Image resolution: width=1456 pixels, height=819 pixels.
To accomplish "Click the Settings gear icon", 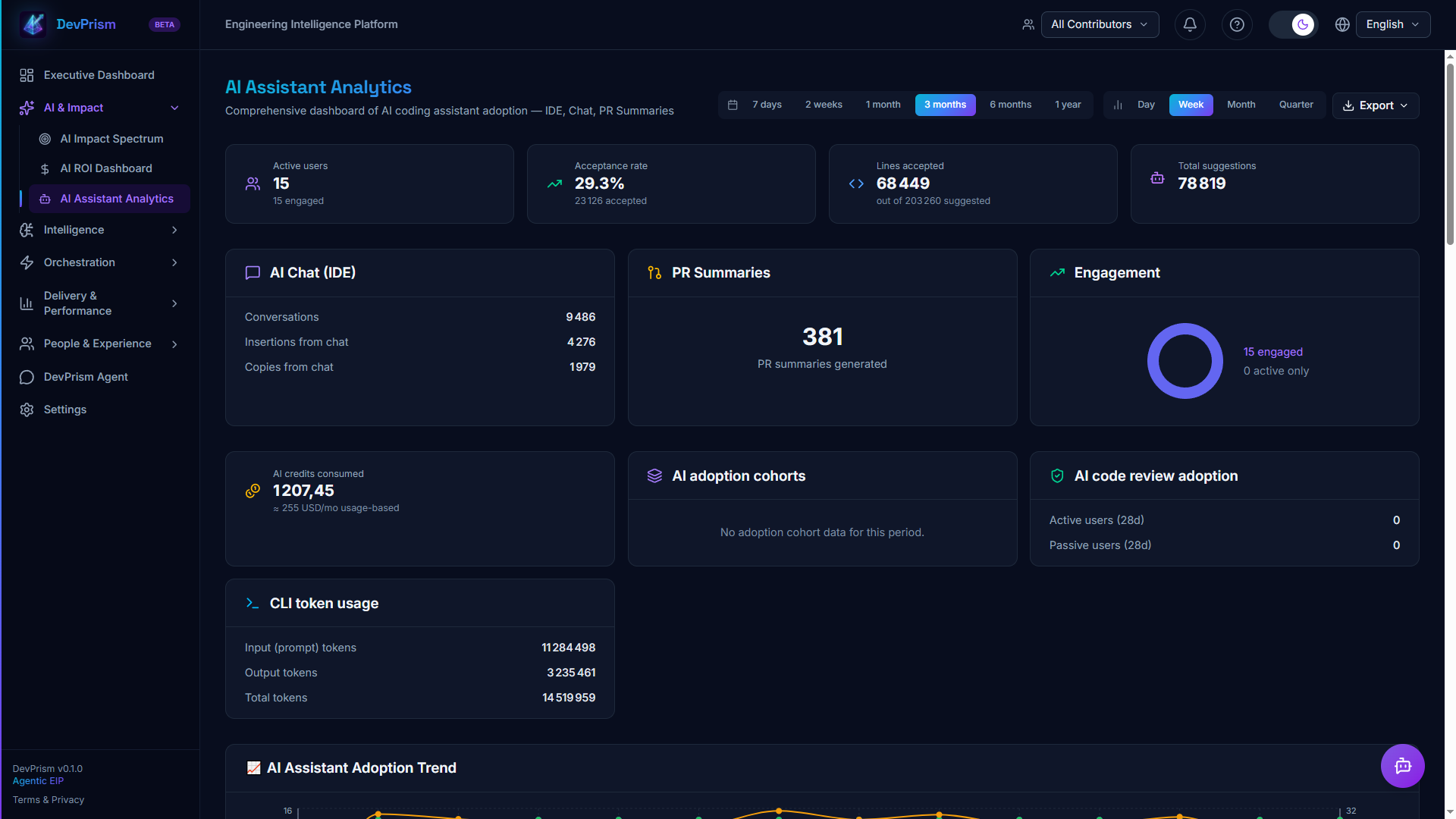I will coord(27,409).
